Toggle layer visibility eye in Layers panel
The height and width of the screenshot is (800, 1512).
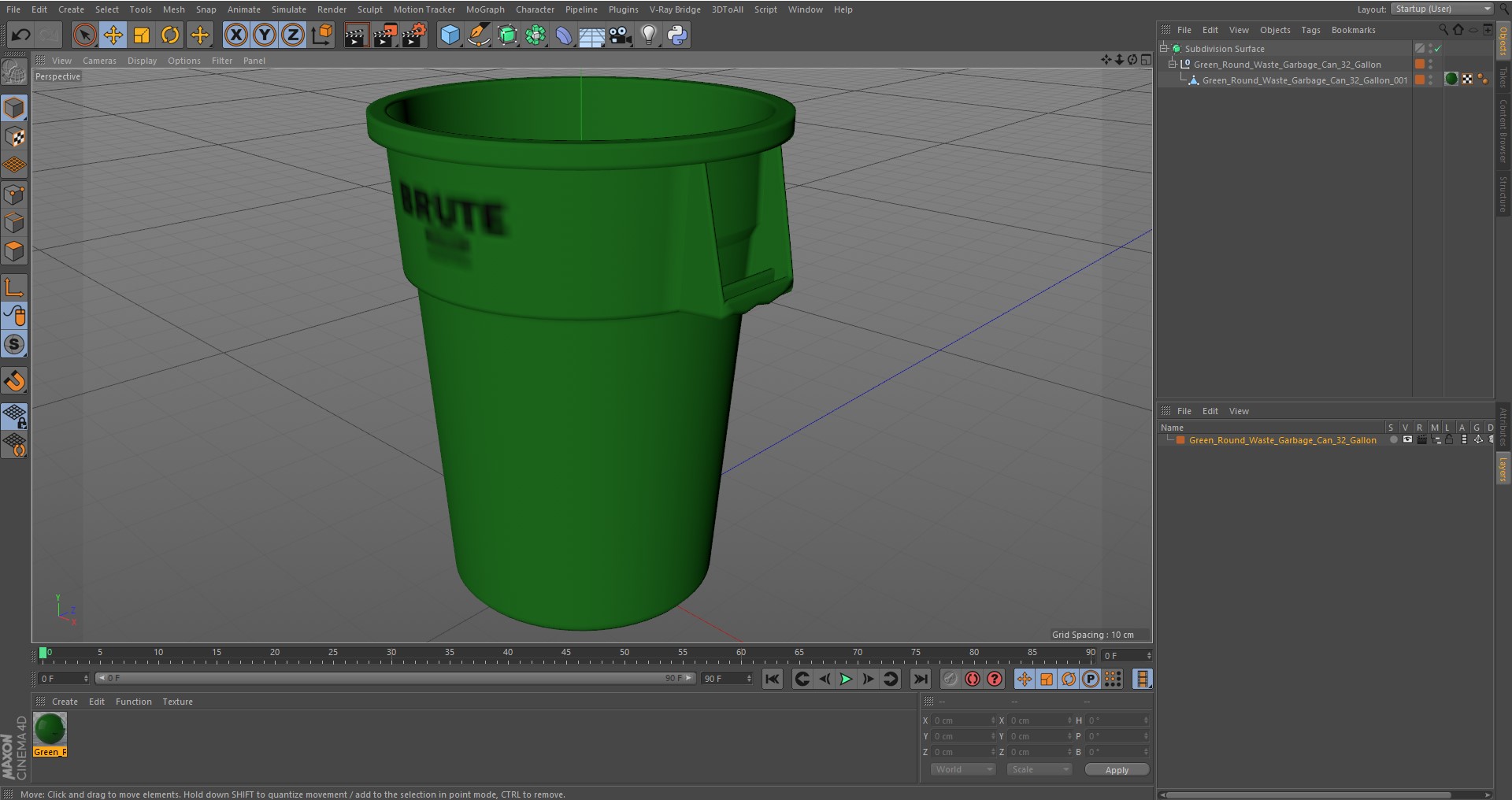pos(1407,440)
